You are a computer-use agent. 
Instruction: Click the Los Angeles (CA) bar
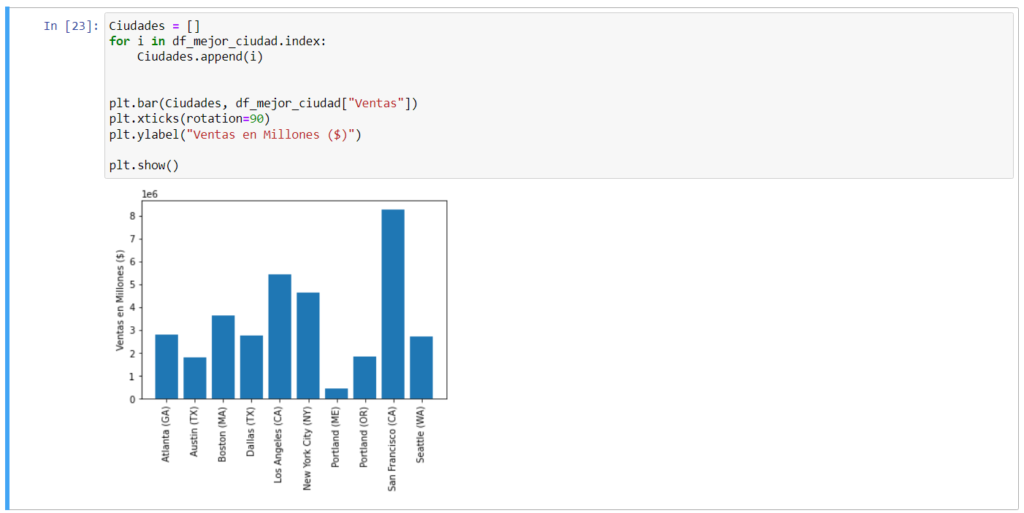(x=280, y=336)
